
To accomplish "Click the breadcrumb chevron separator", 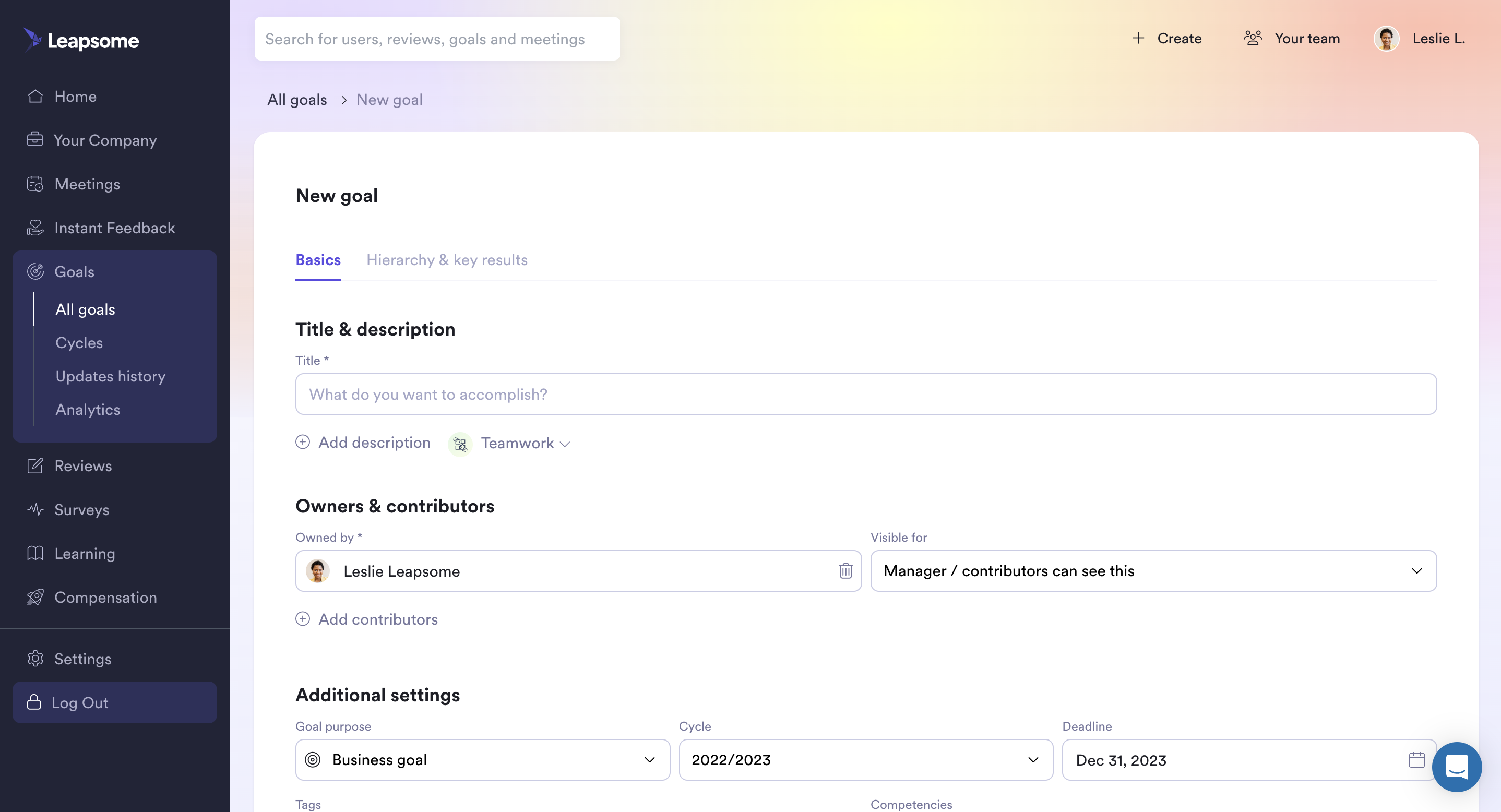I will click(344, 100).
